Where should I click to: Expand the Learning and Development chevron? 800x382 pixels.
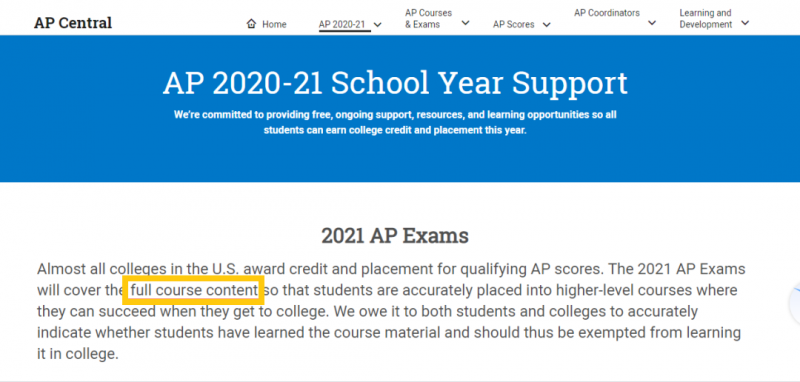745,22
